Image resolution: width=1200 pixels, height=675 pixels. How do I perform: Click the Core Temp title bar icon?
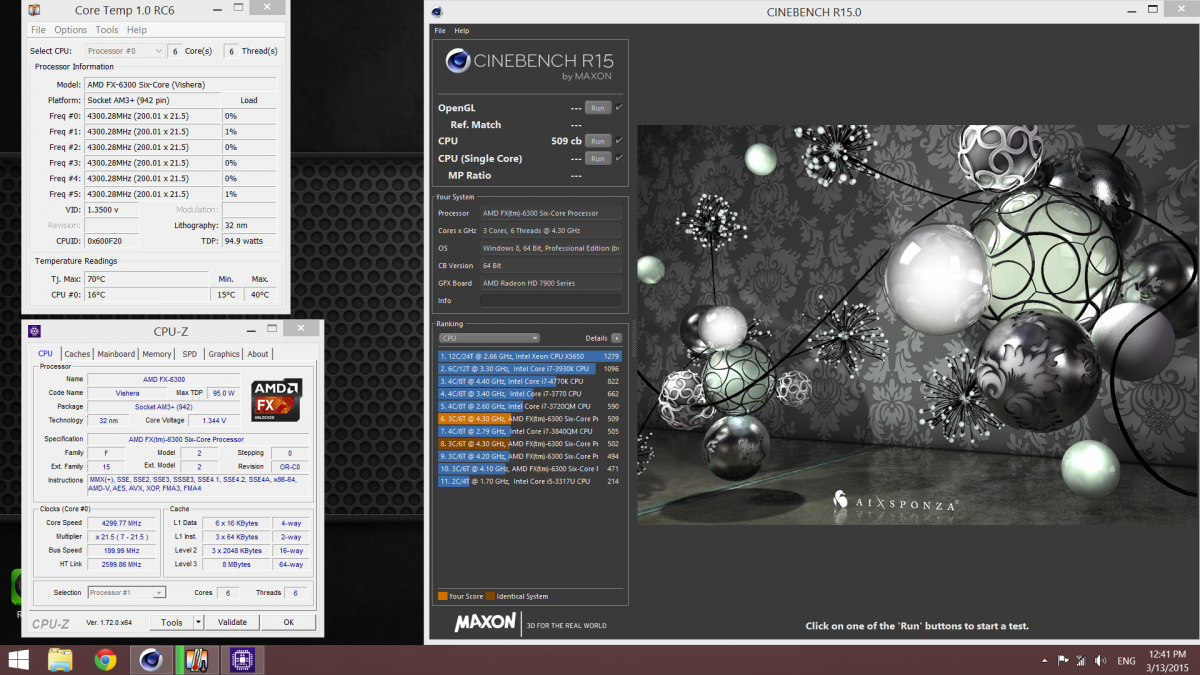35,10
